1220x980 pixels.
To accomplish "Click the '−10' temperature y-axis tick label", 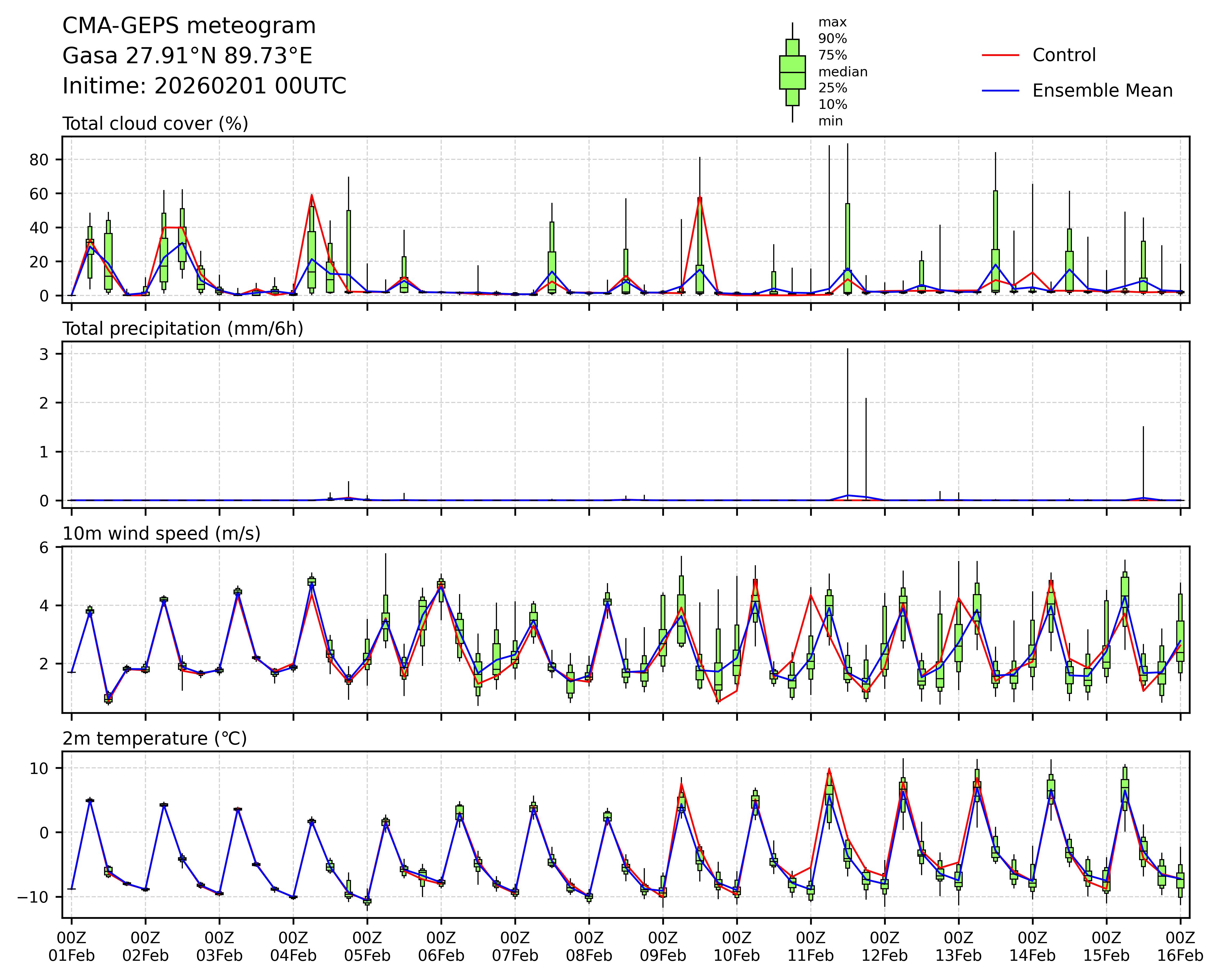I will (33, 897).
